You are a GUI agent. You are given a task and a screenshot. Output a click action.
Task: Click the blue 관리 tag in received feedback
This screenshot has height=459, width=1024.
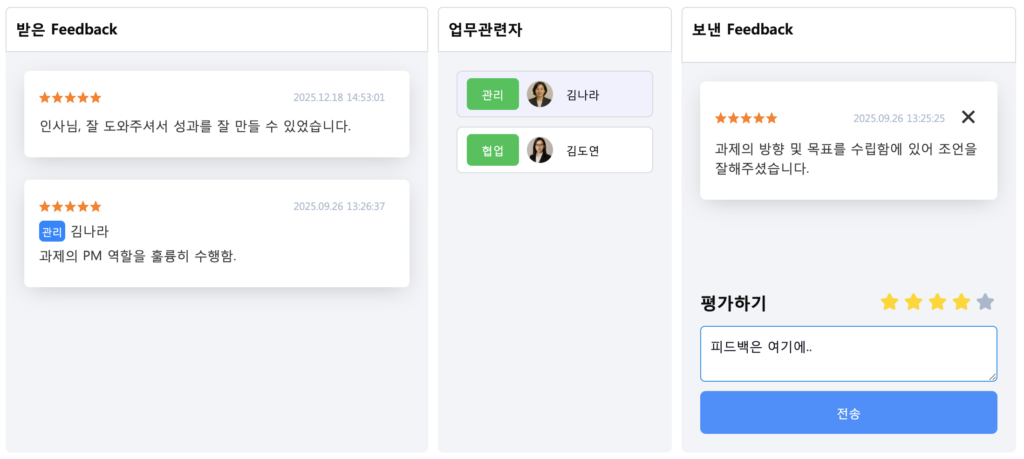coord(52,232)
